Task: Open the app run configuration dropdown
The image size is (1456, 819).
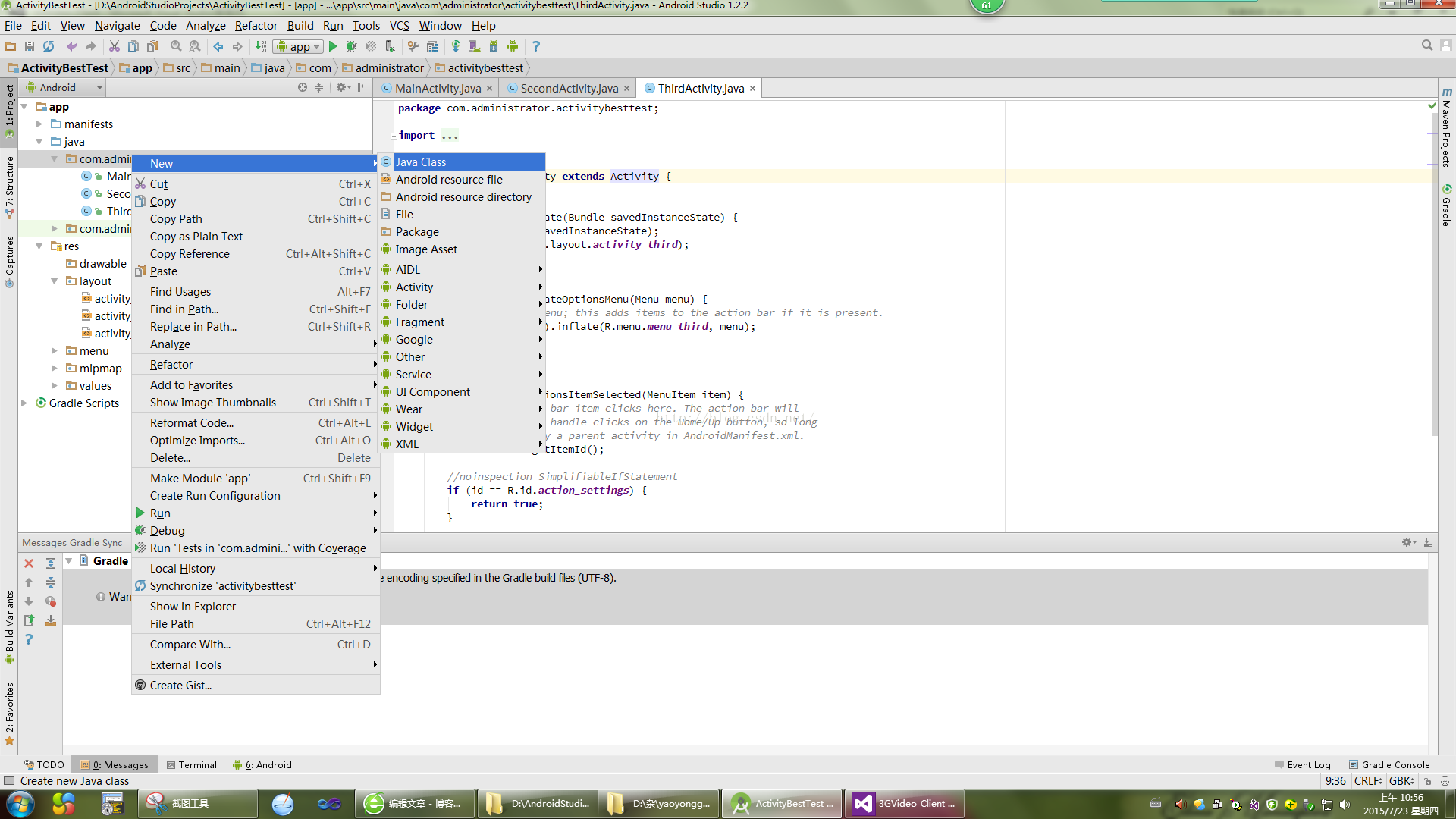Action: pos(299,46)
